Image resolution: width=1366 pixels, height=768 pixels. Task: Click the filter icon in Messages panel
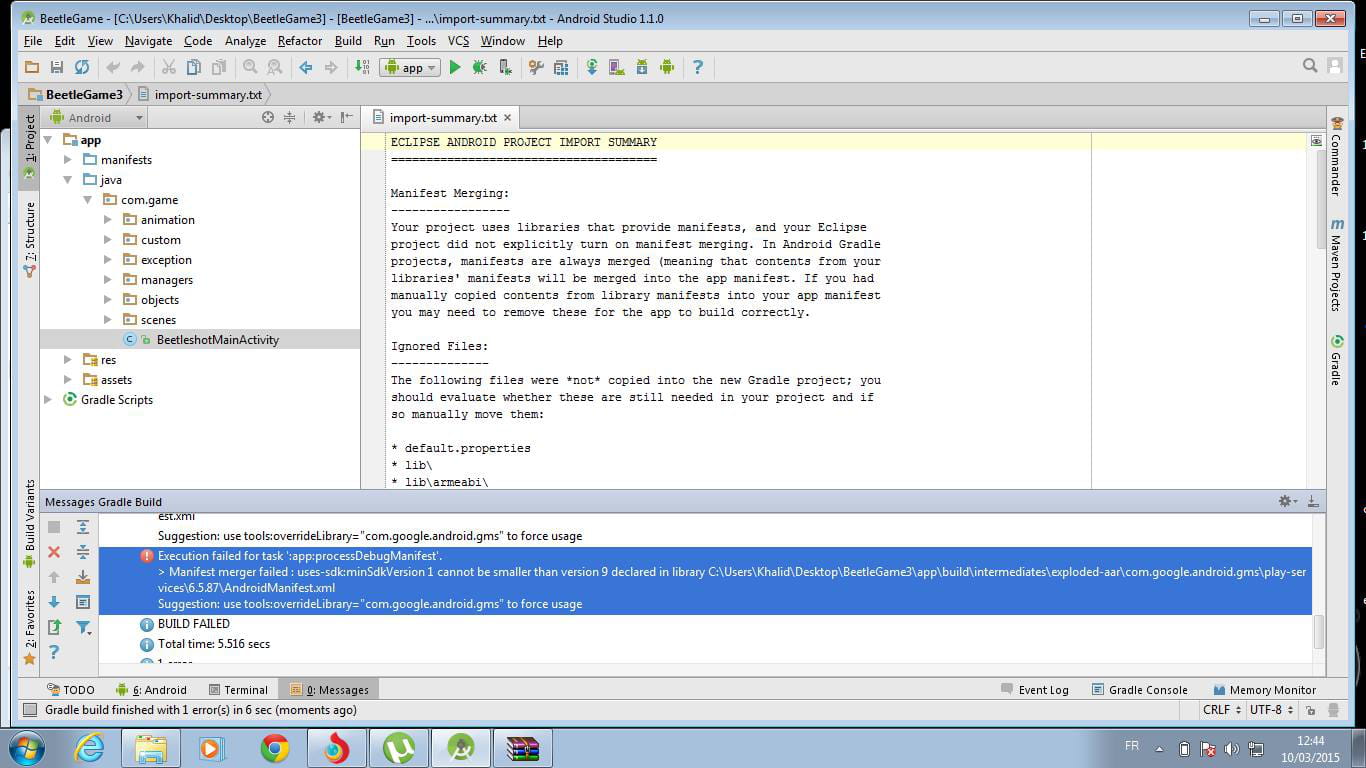coord(83,628)
